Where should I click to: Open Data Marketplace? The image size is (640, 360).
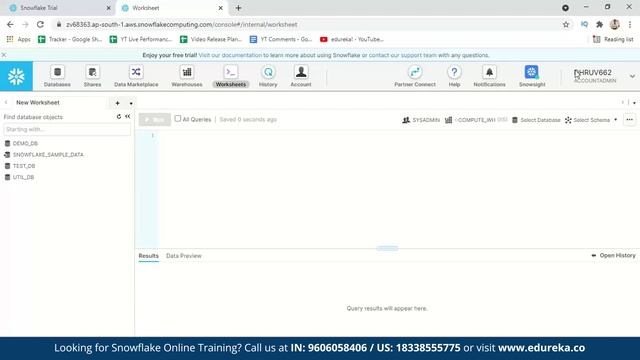point(136,76)
